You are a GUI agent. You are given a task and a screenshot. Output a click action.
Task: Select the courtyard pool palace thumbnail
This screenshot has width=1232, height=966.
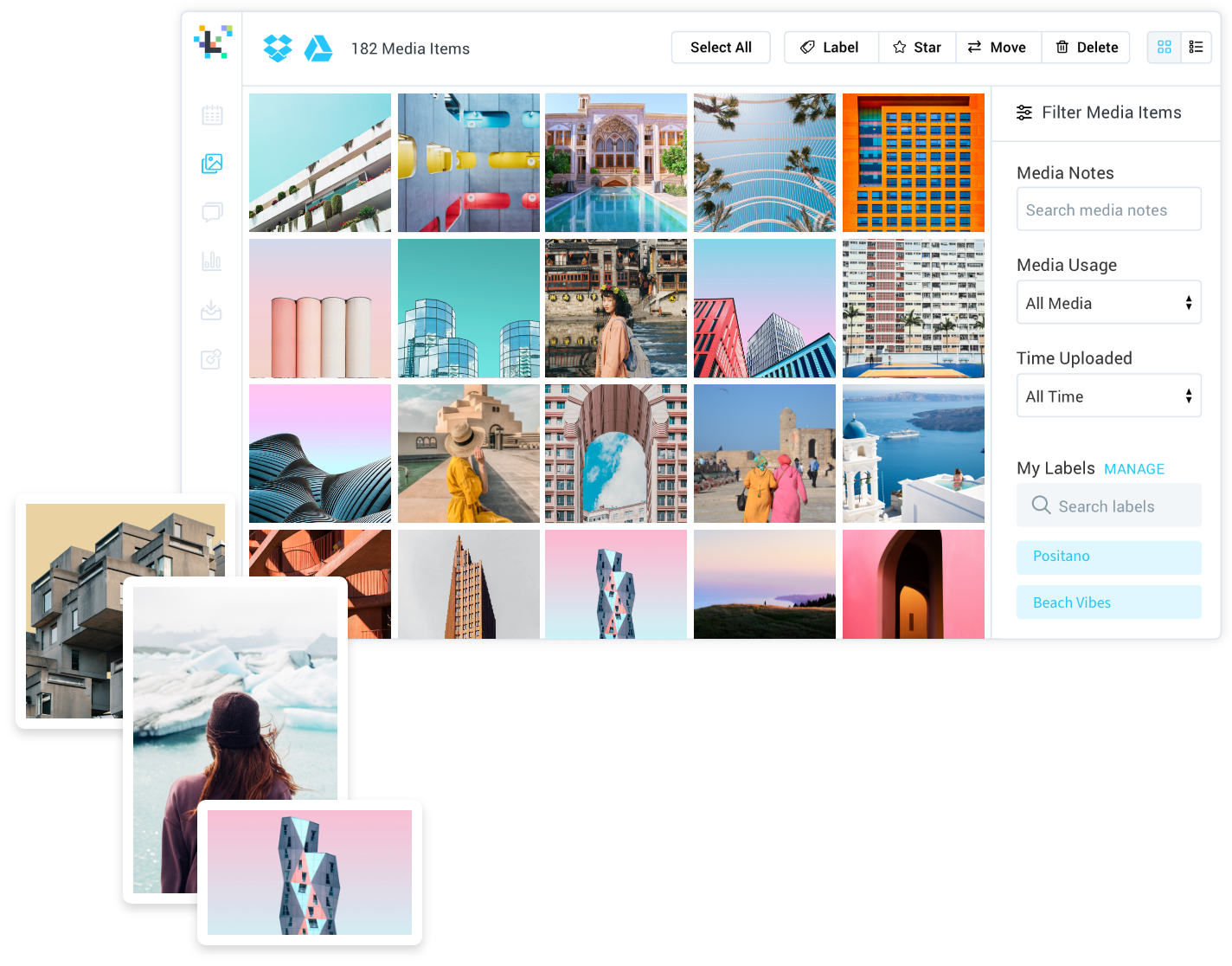[x=616, y=163]
